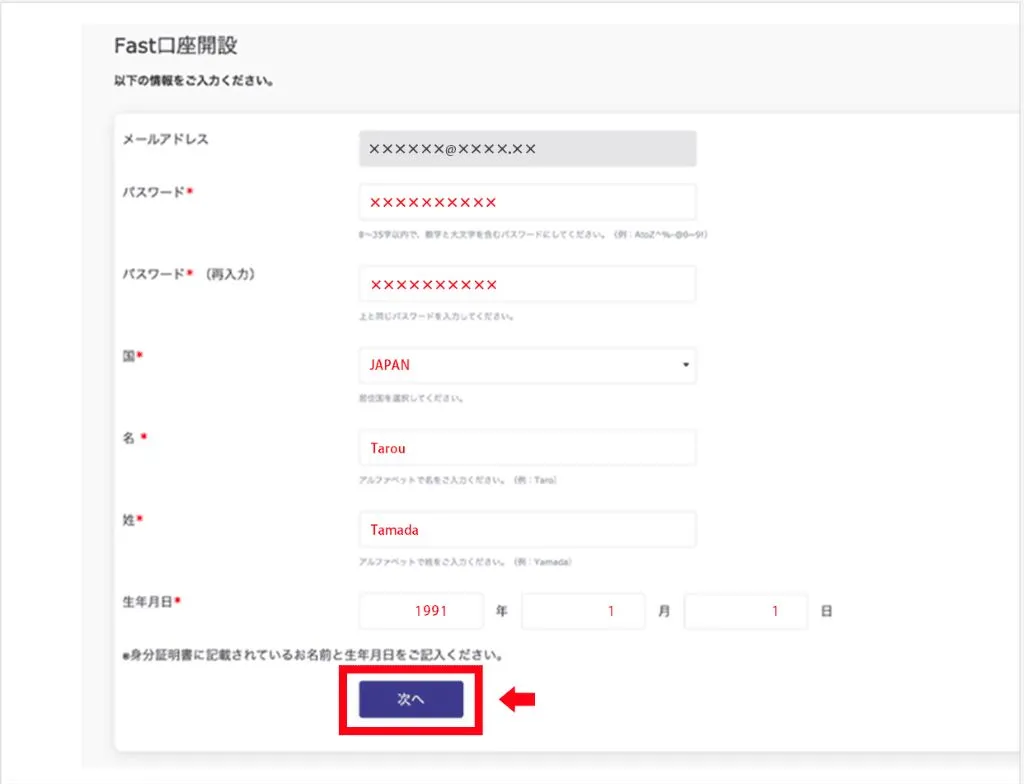The image size is (1024, 784).
Task: Click the JAPAN text in the country box
Action: click(388, 366)
